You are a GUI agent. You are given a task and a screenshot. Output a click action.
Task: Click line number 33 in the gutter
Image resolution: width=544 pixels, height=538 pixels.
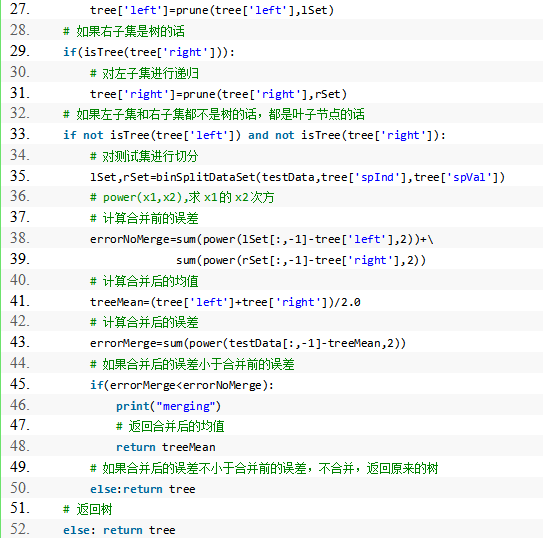(x=20, y=134)
